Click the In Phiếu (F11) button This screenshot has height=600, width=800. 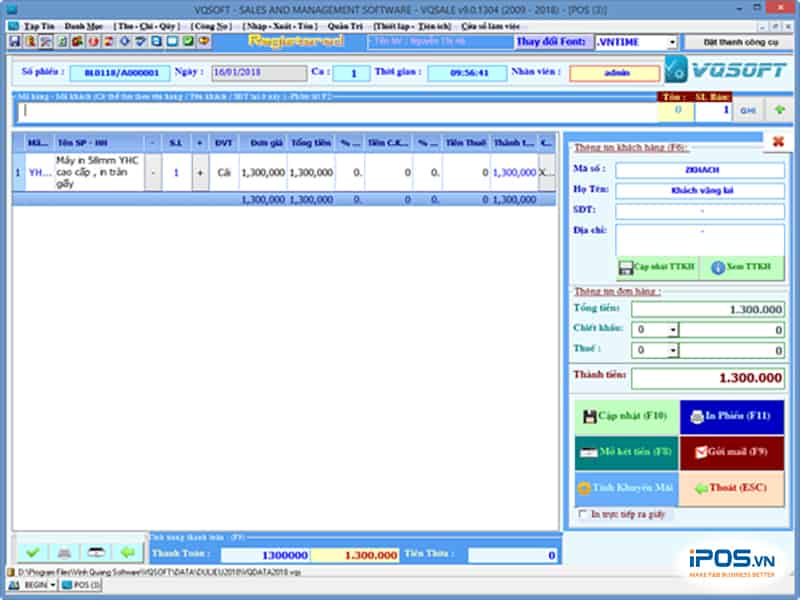click(x=732, y=416)
